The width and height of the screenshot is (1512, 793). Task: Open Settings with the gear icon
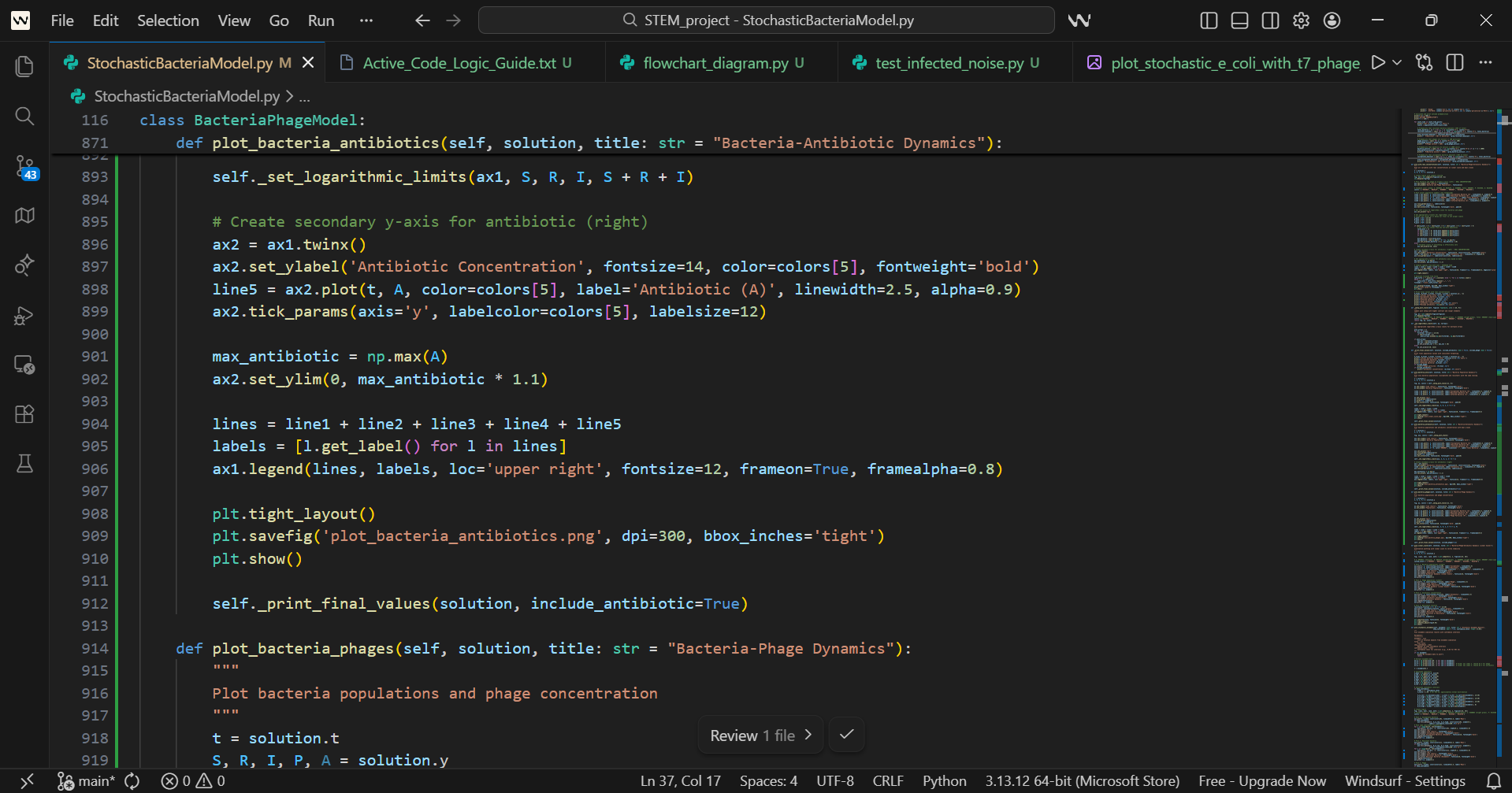coord(1301,20)
